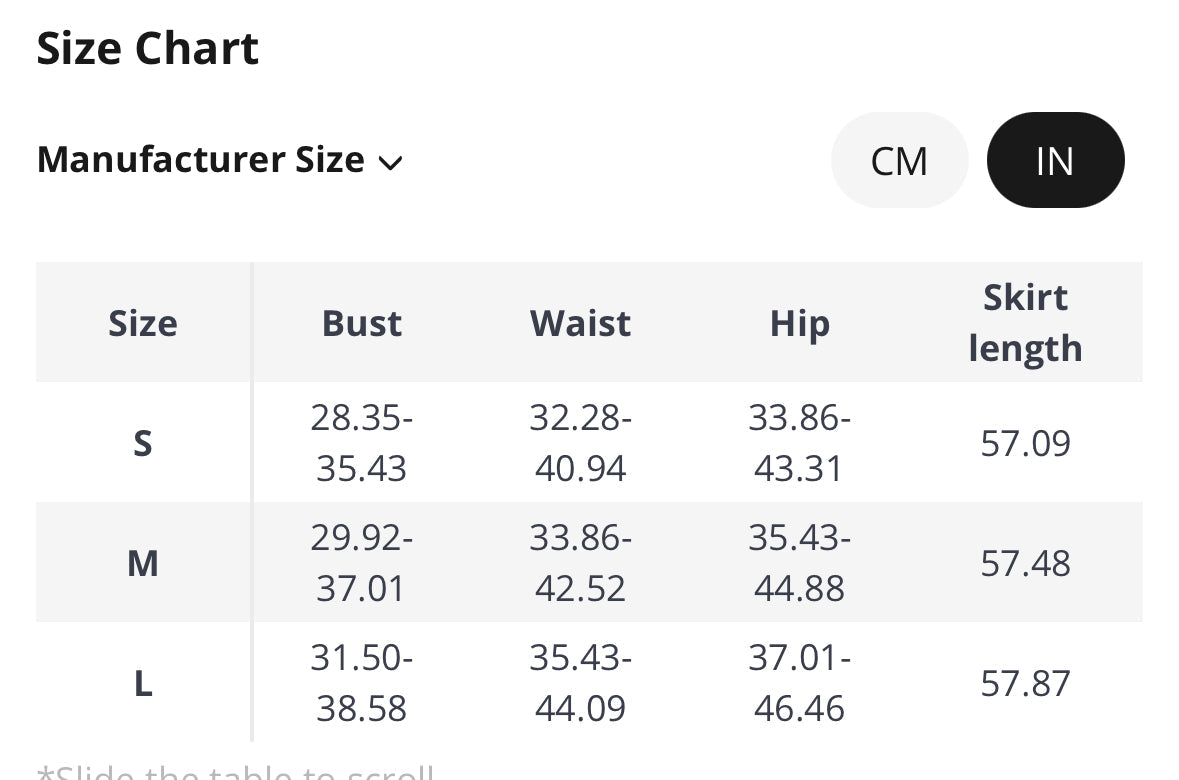Click the Size column header

143,323
